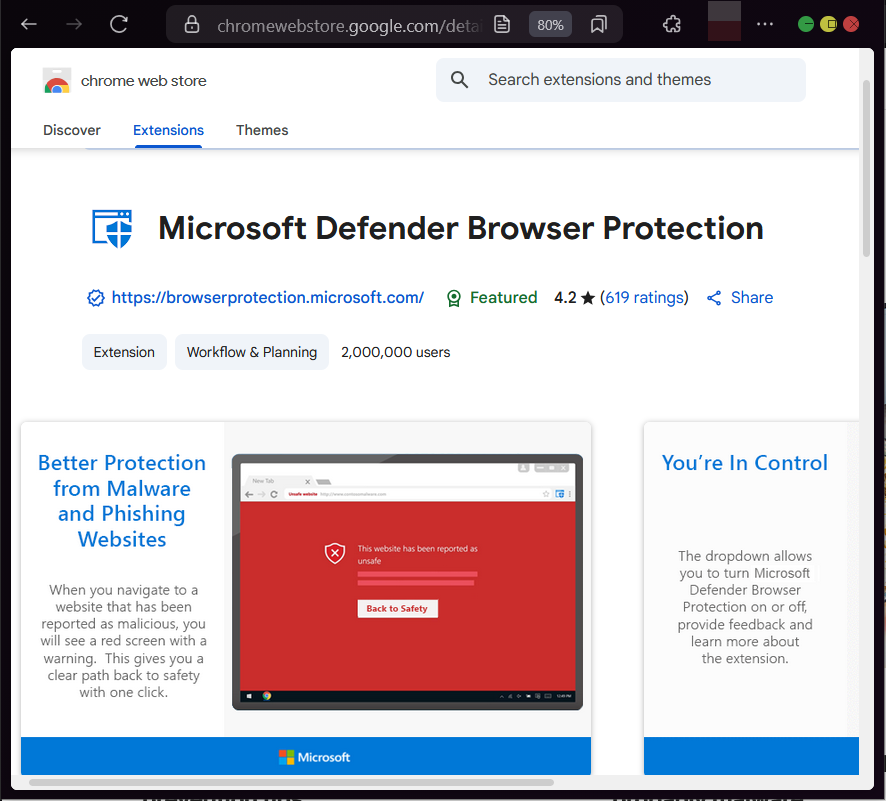Click the horizontal scrollbar at page bottom
The width and height of the screenshot is (886, 801).
292,782
